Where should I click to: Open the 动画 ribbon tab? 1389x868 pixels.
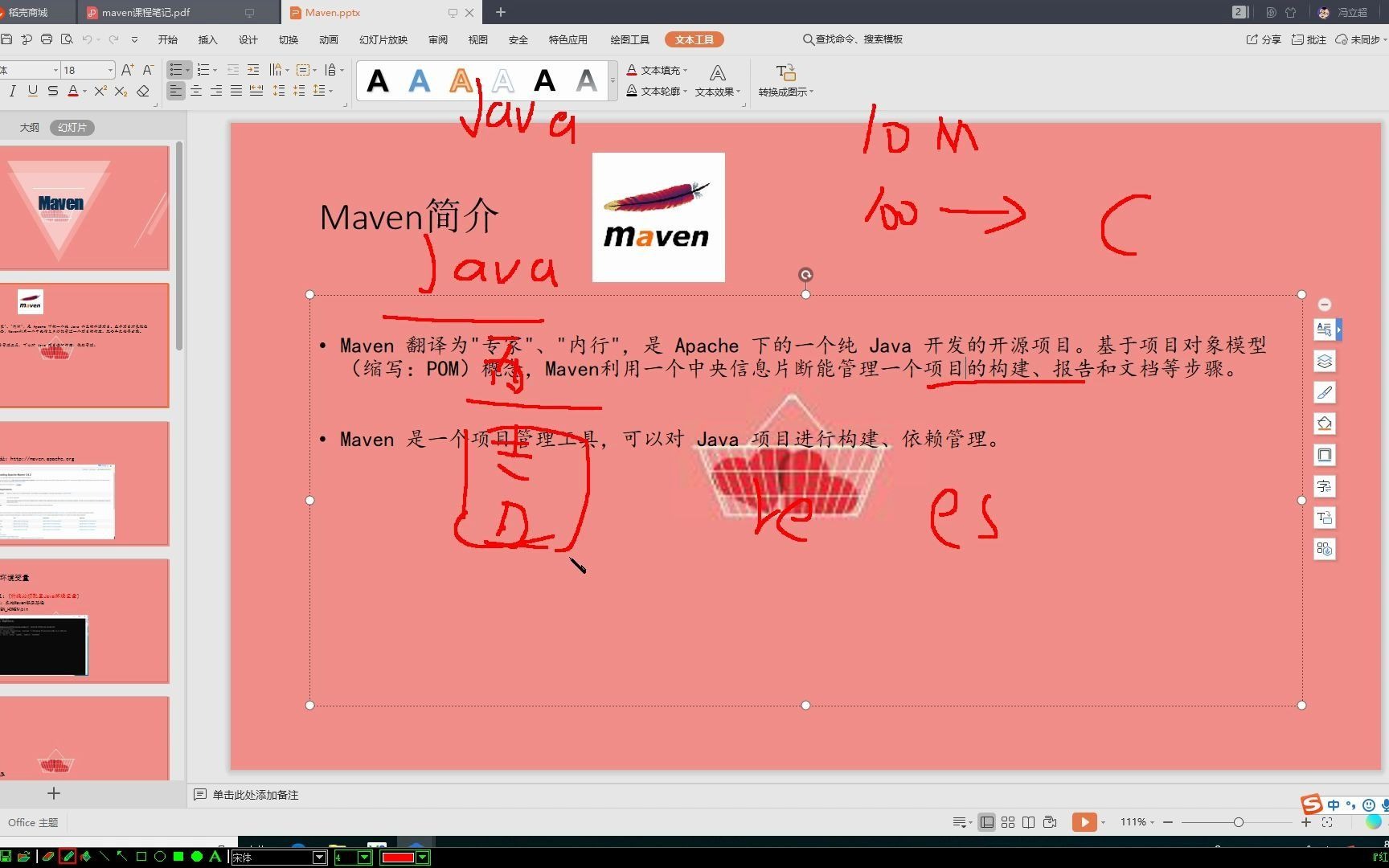[x=329, y=39]
